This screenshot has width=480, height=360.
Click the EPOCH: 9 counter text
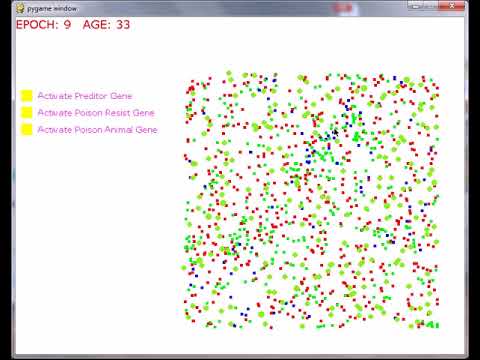point(43,25)
